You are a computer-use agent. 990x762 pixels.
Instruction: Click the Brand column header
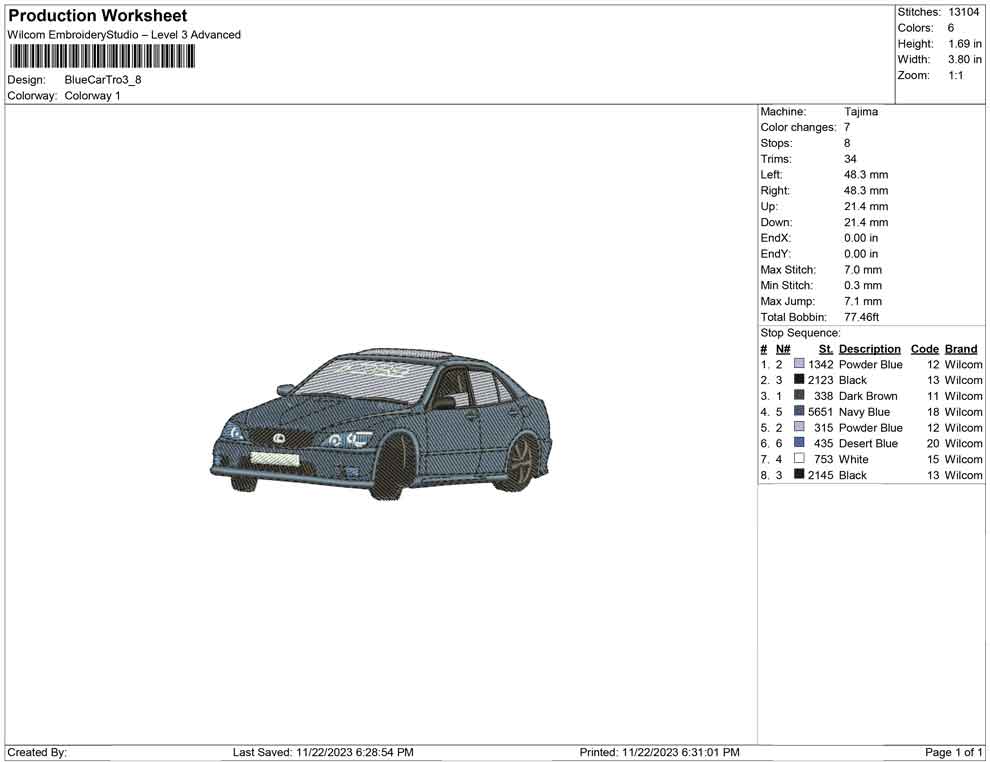[x=961, y=349]
